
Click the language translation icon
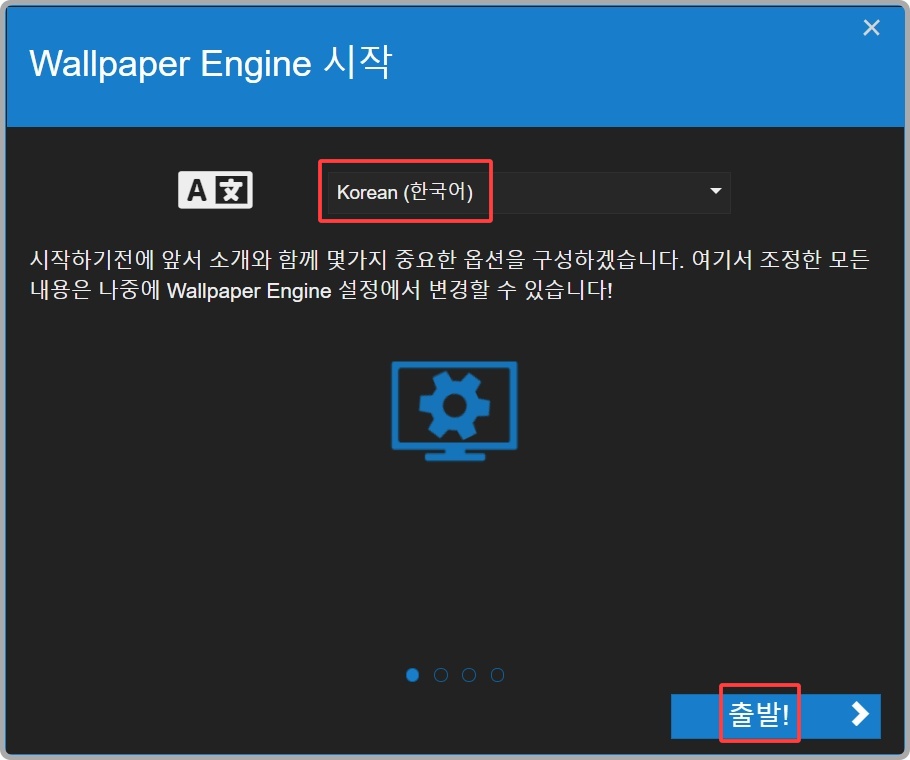pyautogui.click(x=215, y=189)
